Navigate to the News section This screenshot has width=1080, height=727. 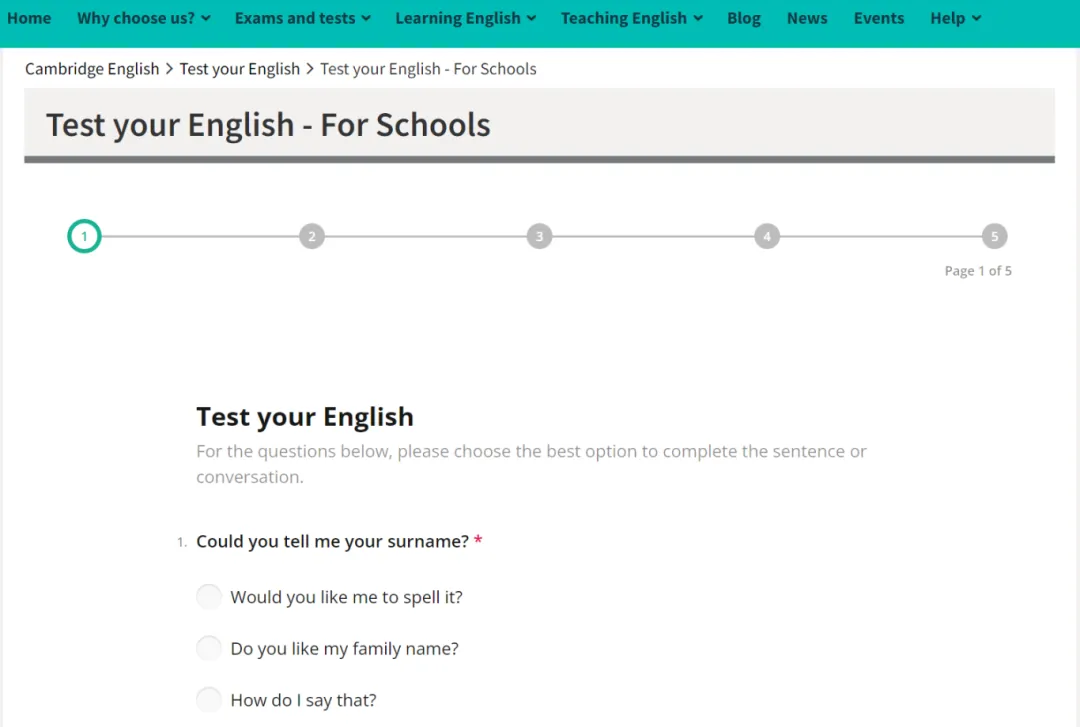tap(807, 18)
